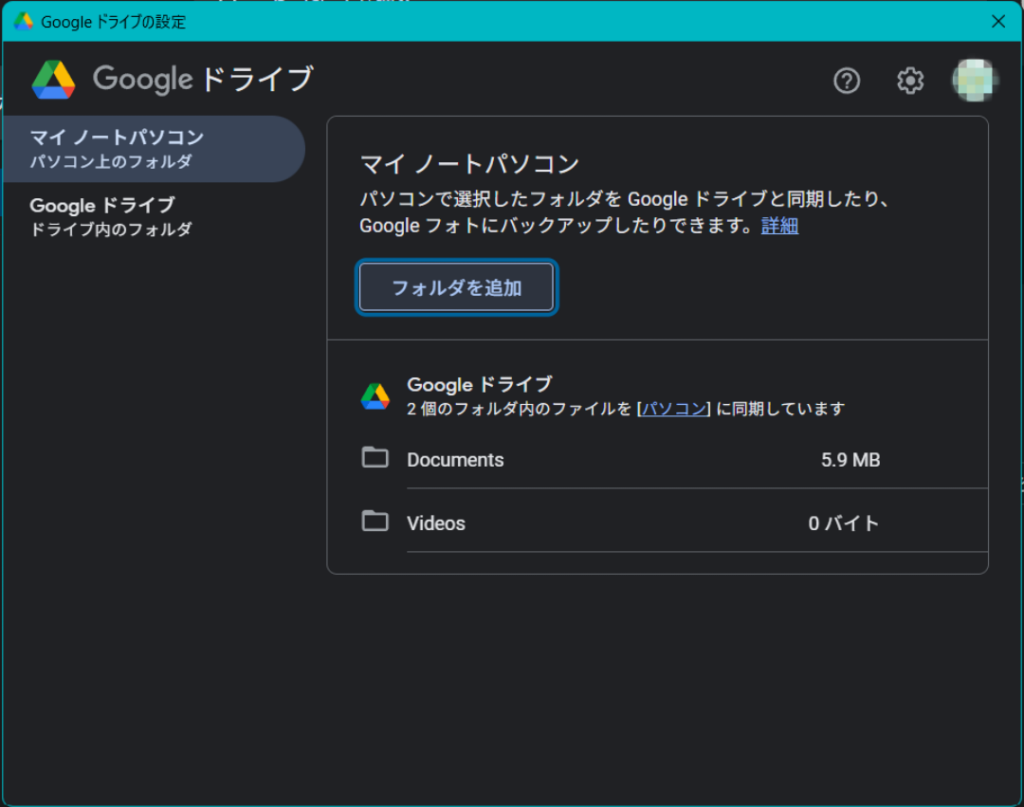Open the パソコン link
The image size is (1024, 807).
tap(674, 409)
